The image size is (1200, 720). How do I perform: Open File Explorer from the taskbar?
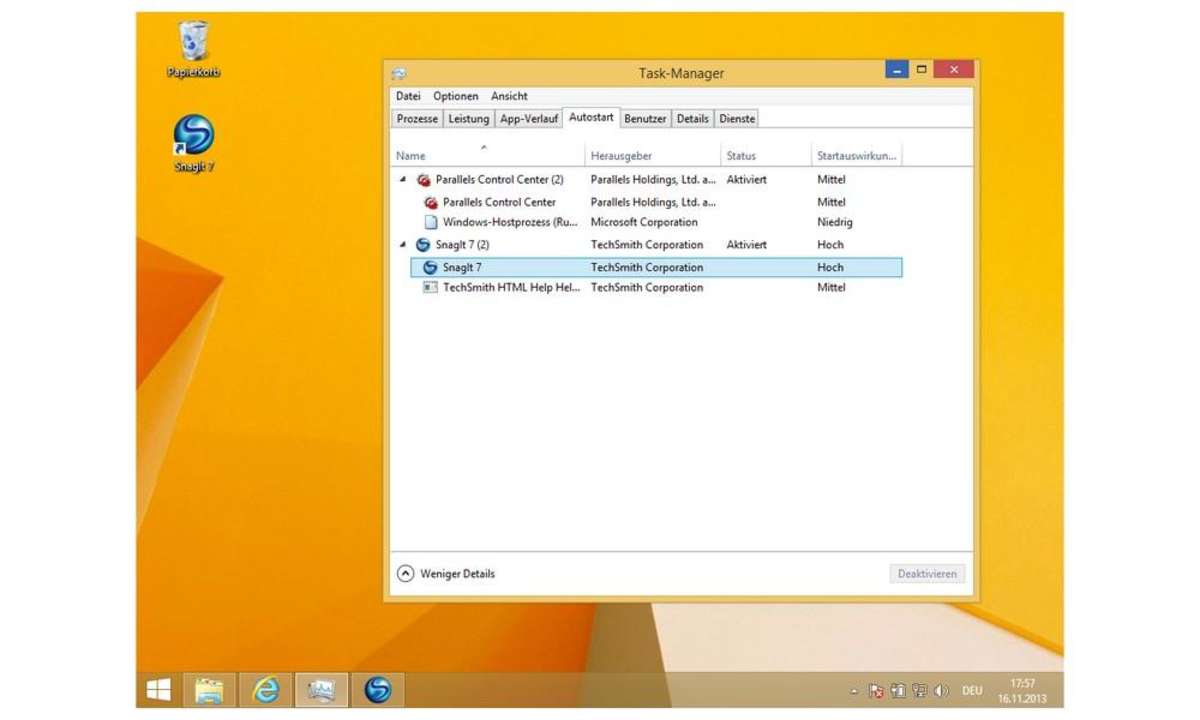pyautogui.click(x=210, y=689)
